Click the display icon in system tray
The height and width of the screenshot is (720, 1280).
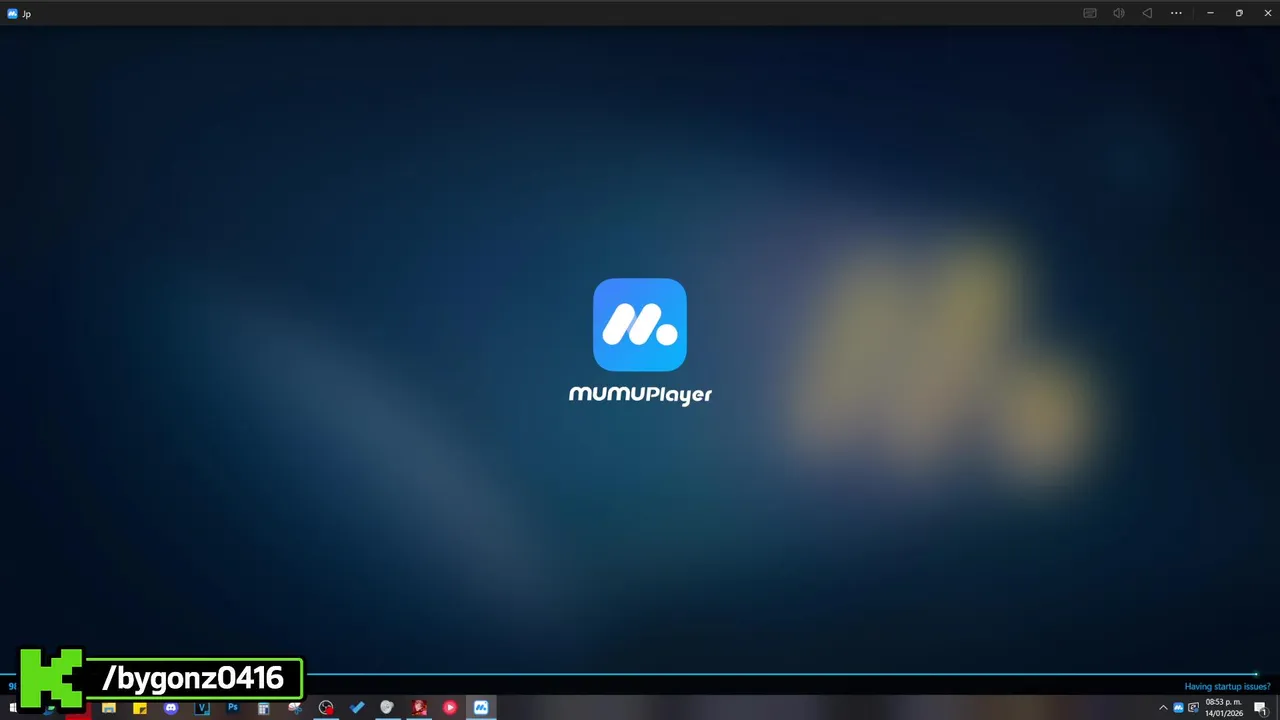point(1193,708)
